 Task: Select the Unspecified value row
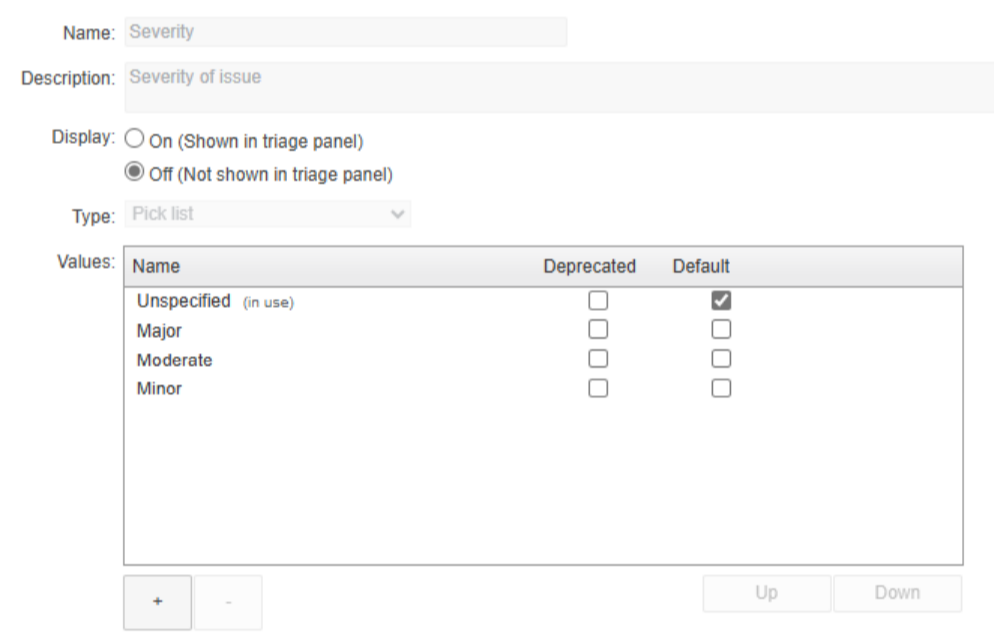[543, 301]
